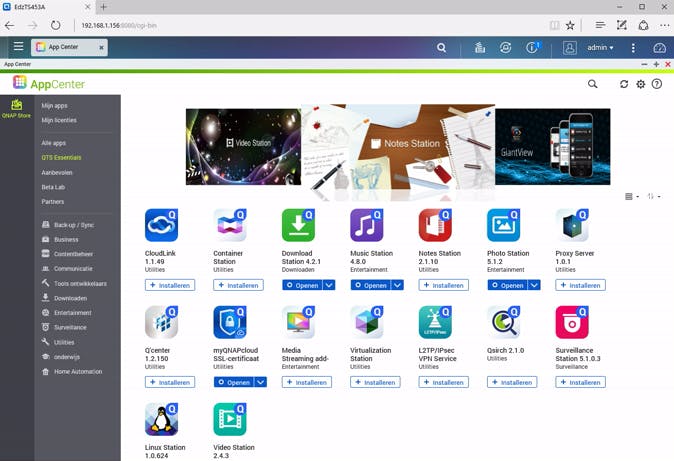This screenshot has width=674, height=461.
Task: Install Qsirch with Installeren button
Action: coord(512,382)
